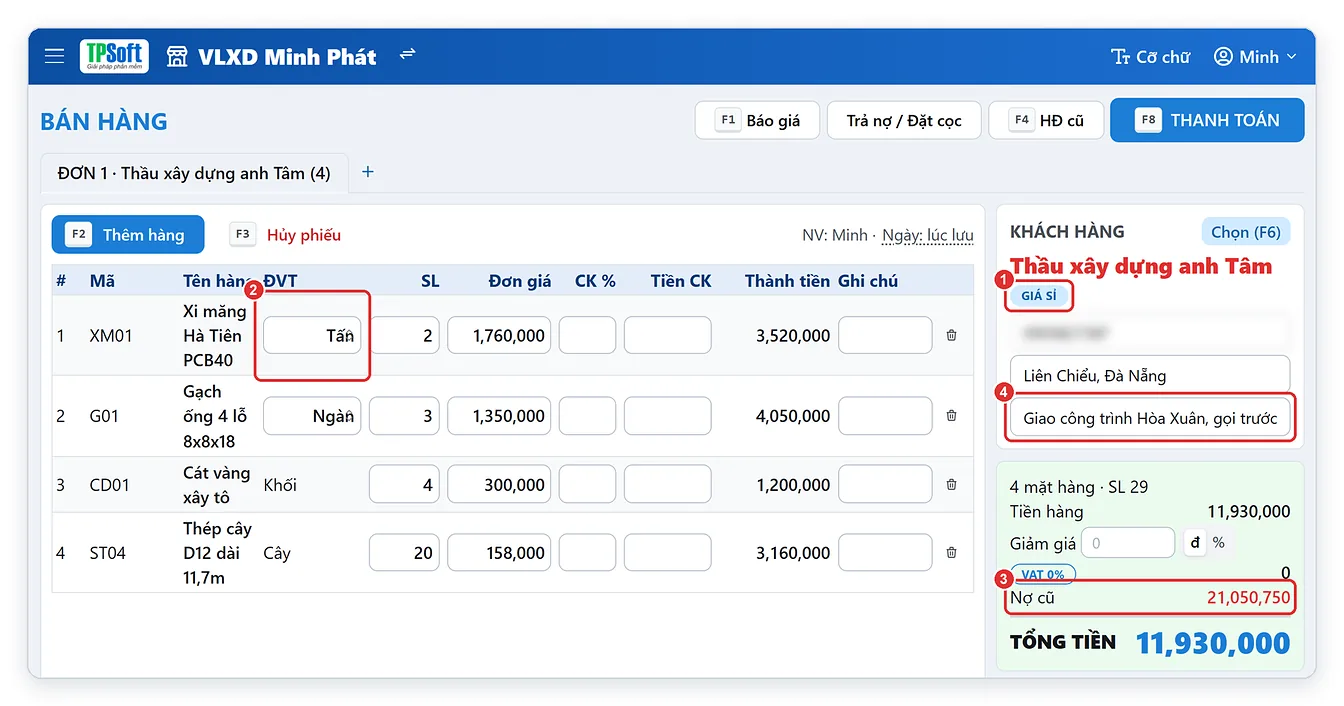
Task: Open the Ngàn unit dropdown for G01
Action: click(x=312, y=416)
